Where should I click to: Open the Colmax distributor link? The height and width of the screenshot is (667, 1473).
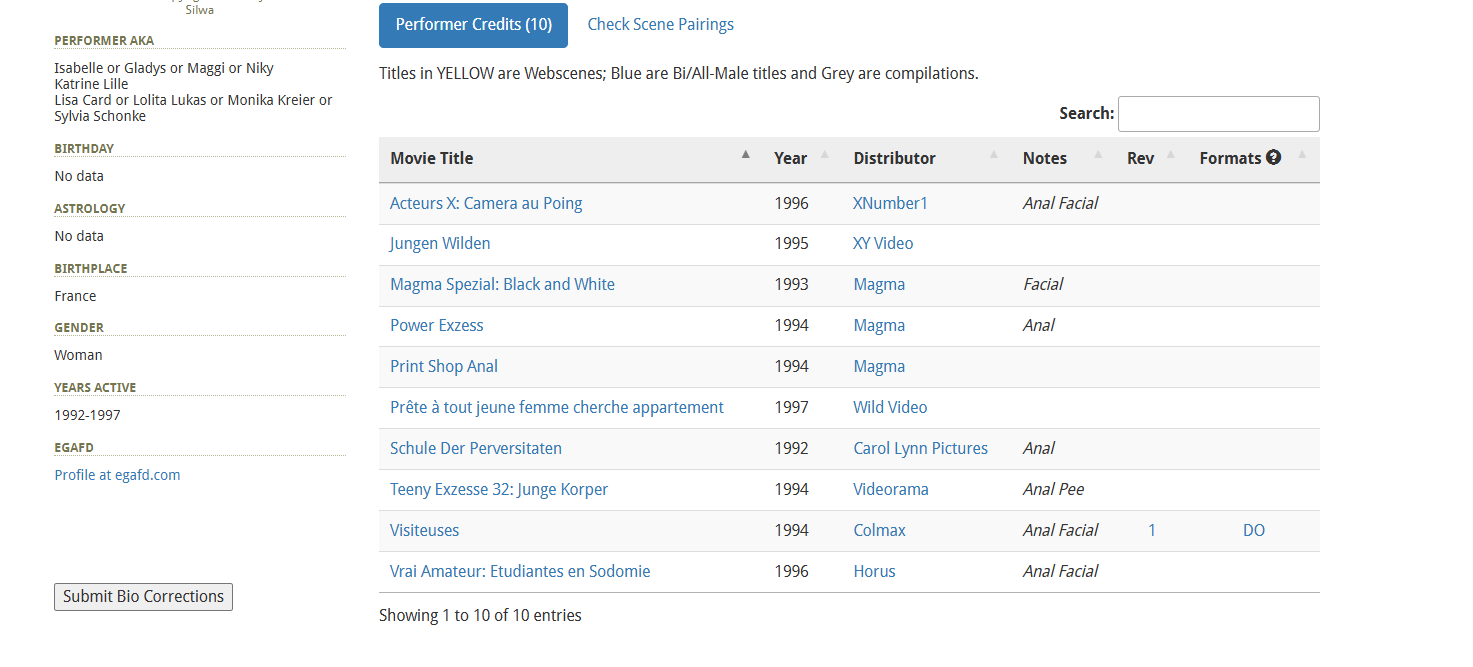click(x=879, y=531)
